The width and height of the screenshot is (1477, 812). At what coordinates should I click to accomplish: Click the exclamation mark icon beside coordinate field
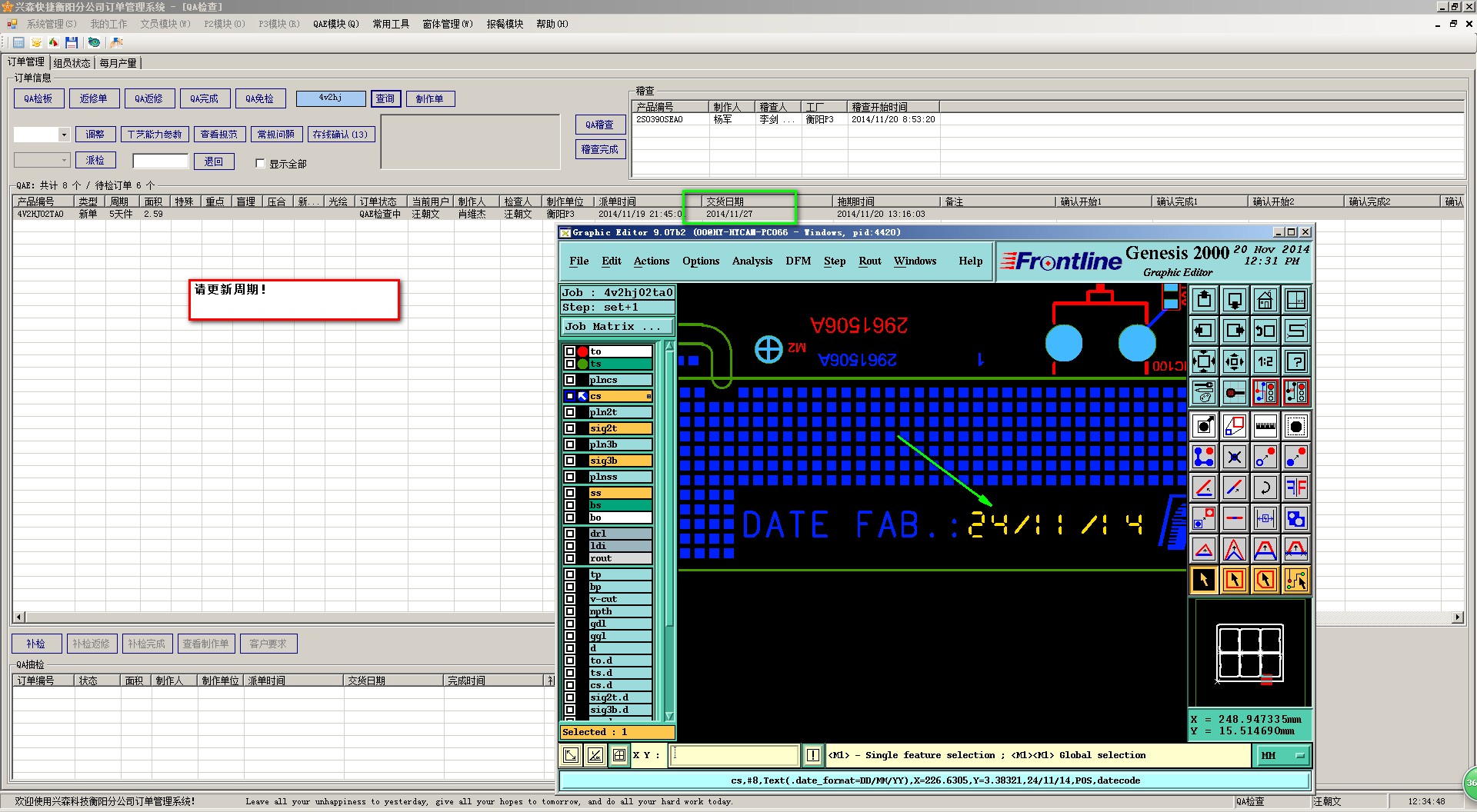tap(813, 755)
